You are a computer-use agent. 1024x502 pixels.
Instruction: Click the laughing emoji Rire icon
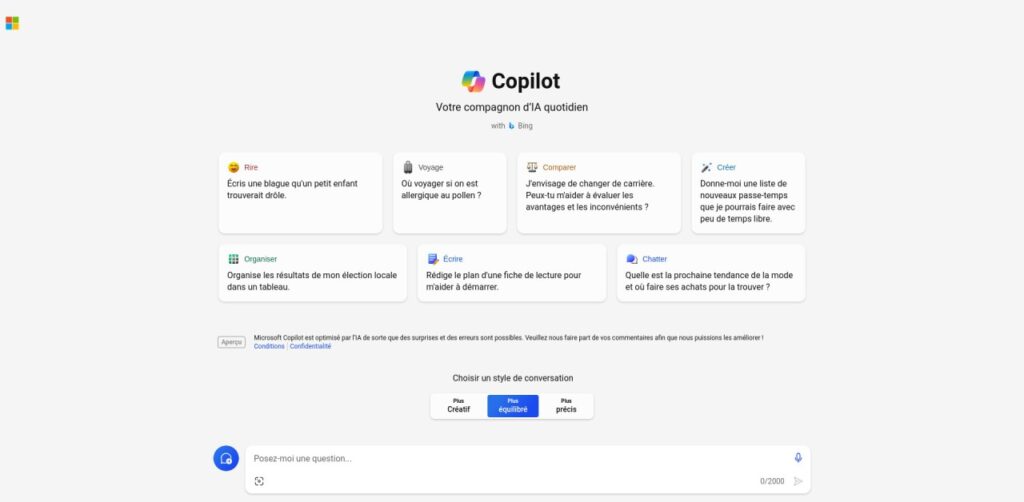233,167
